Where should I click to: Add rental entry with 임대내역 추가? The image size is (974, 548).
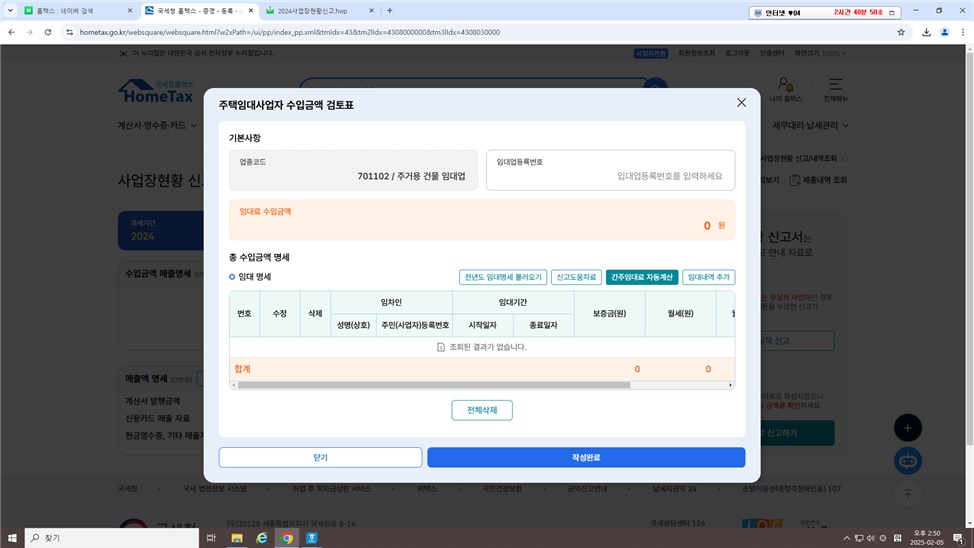tap(708, 277)
